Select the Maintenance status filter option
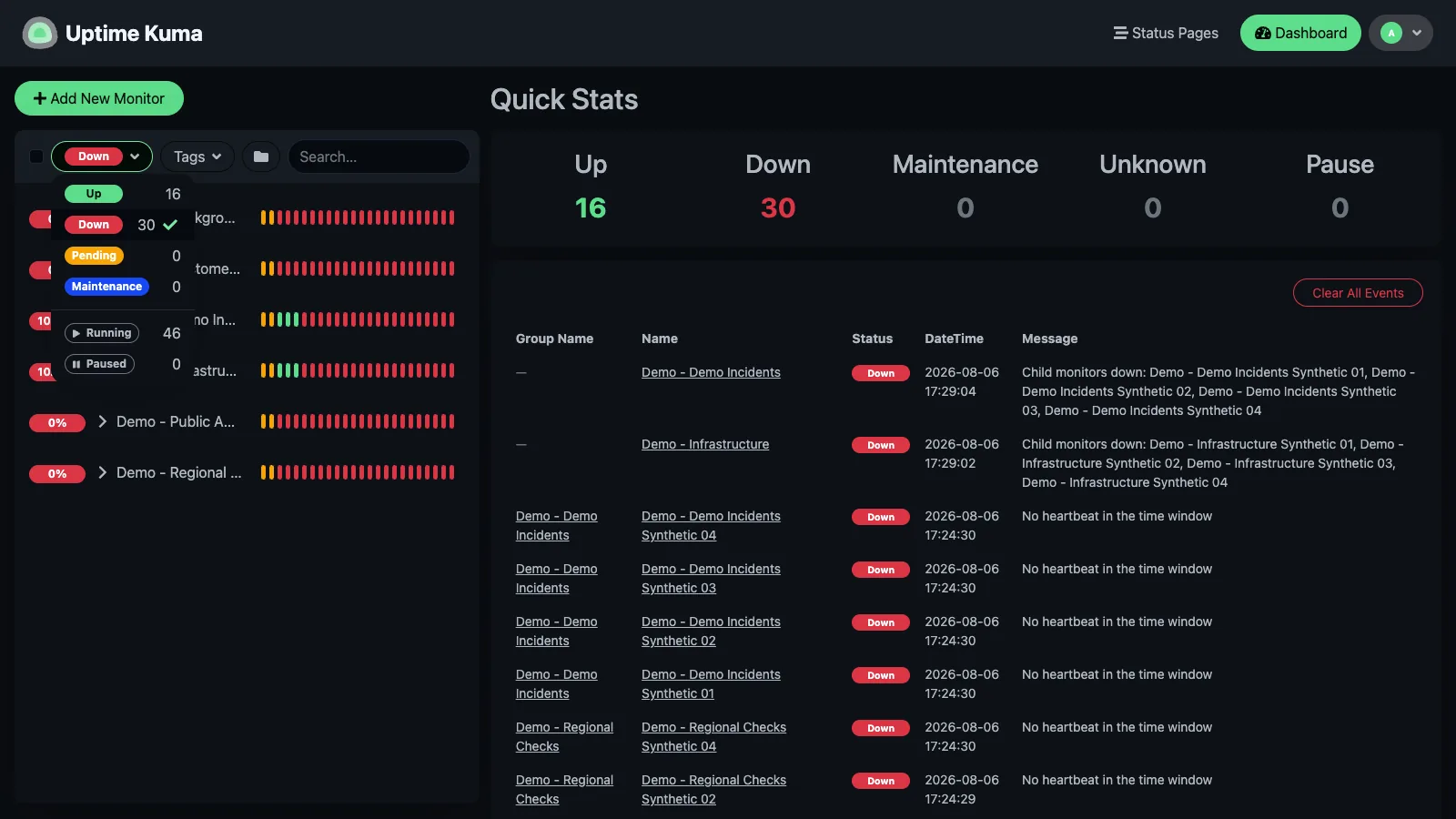This screenshot has height=819, width=1456. pos(123,287)
